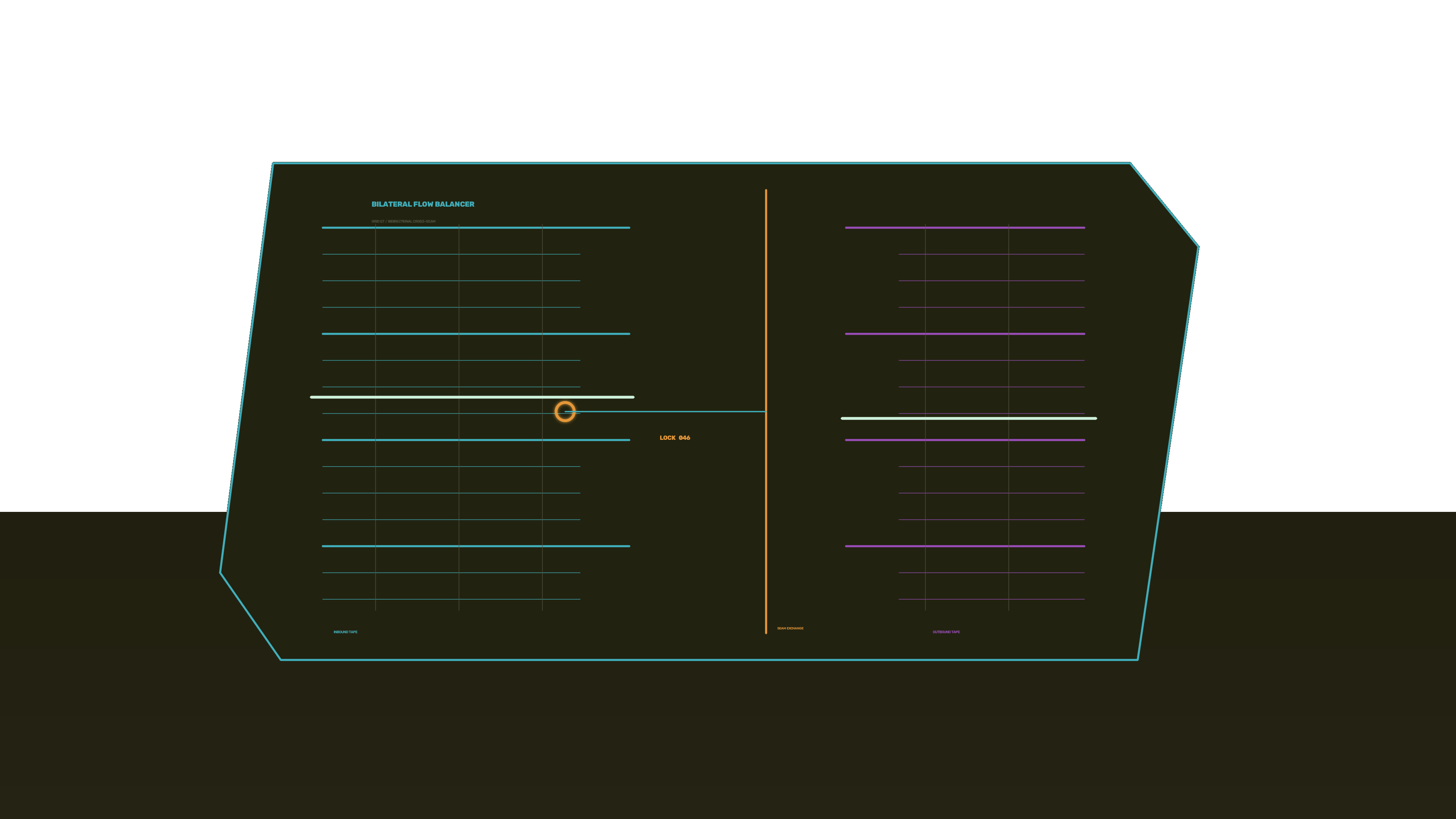
Task: Click the SEAM EXCHANGE label
Action: pos(790,628)
